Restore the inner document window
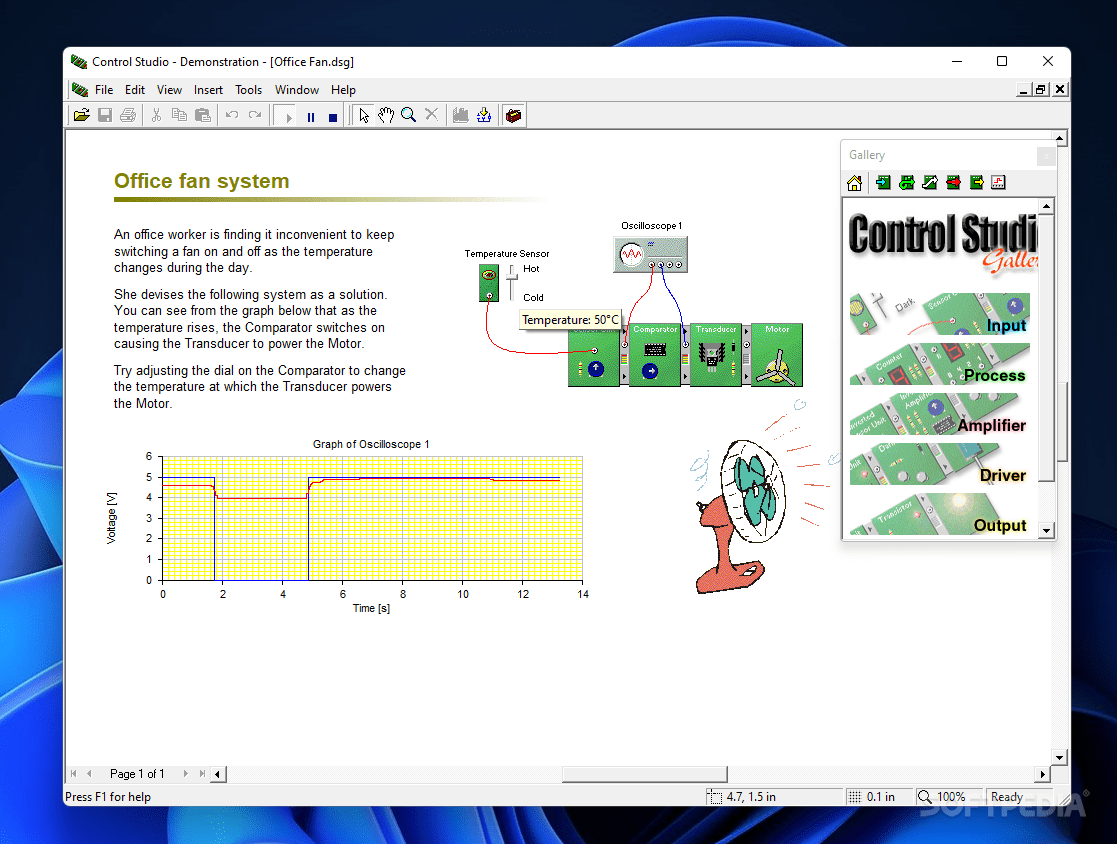 1041,90
